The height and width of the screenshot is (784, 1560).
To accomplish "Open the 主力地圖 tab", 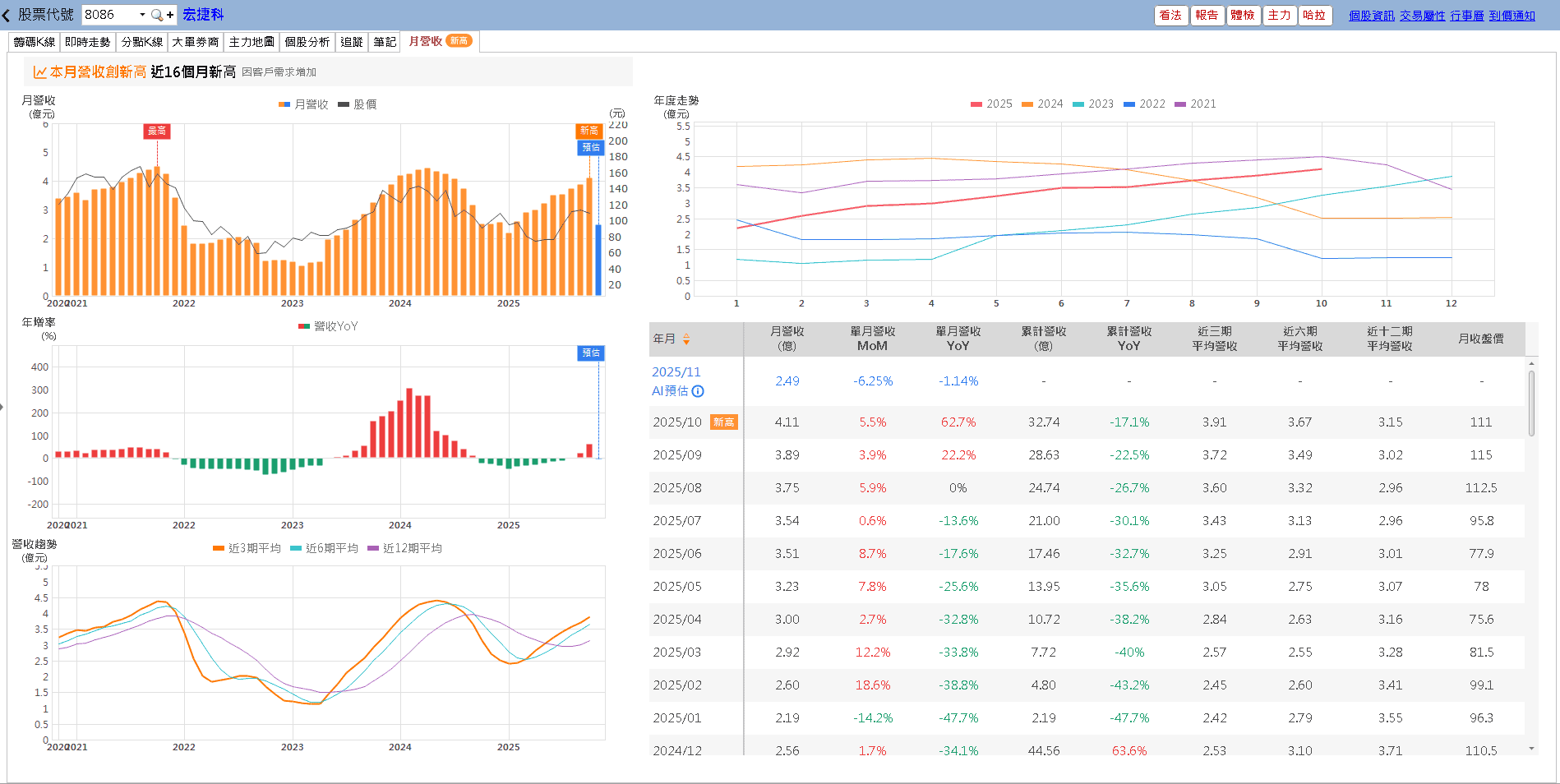I will 252,42.
